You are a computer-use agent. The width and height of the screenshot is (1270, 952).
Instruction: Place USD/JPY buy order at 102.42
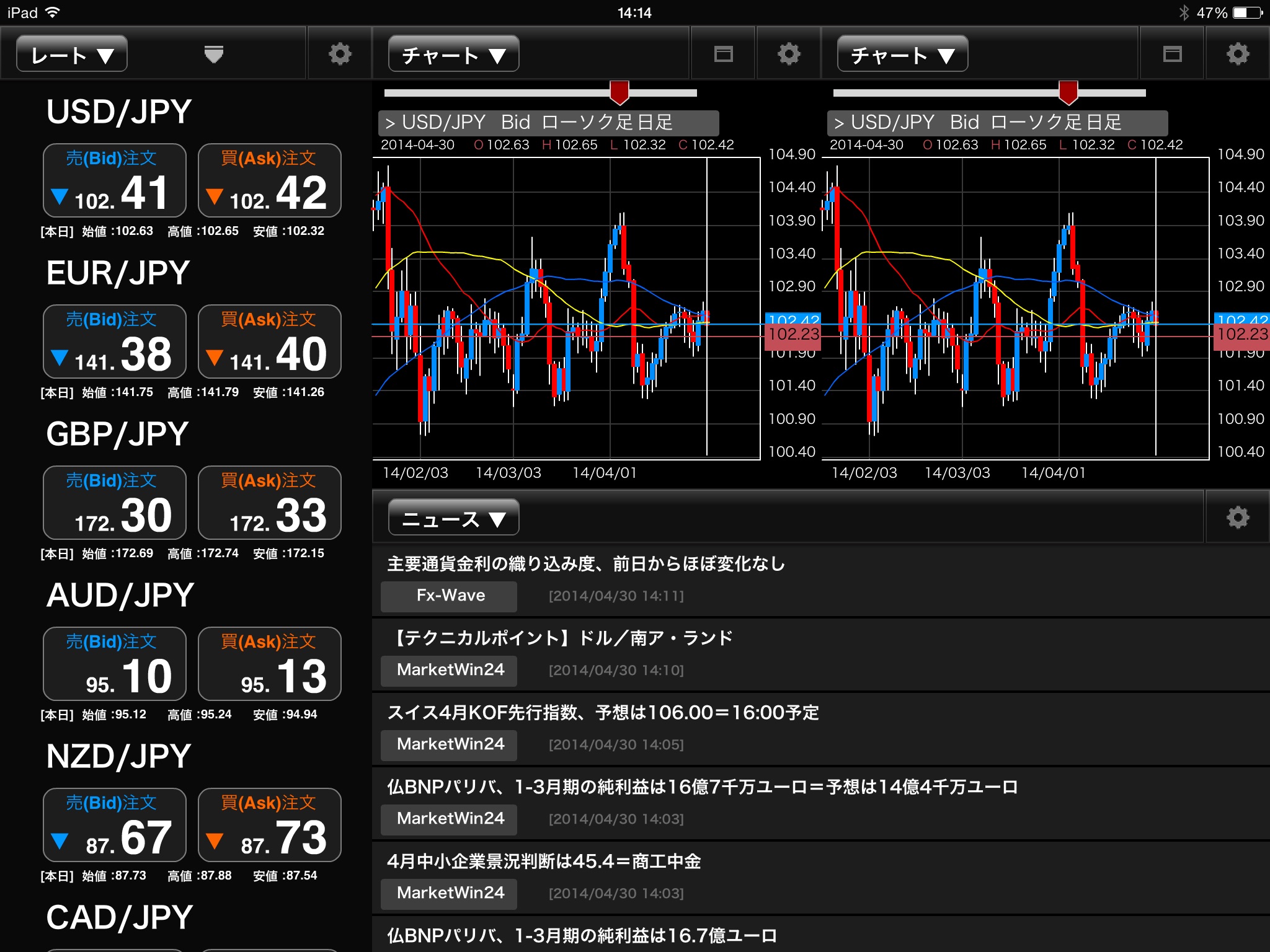270,180
